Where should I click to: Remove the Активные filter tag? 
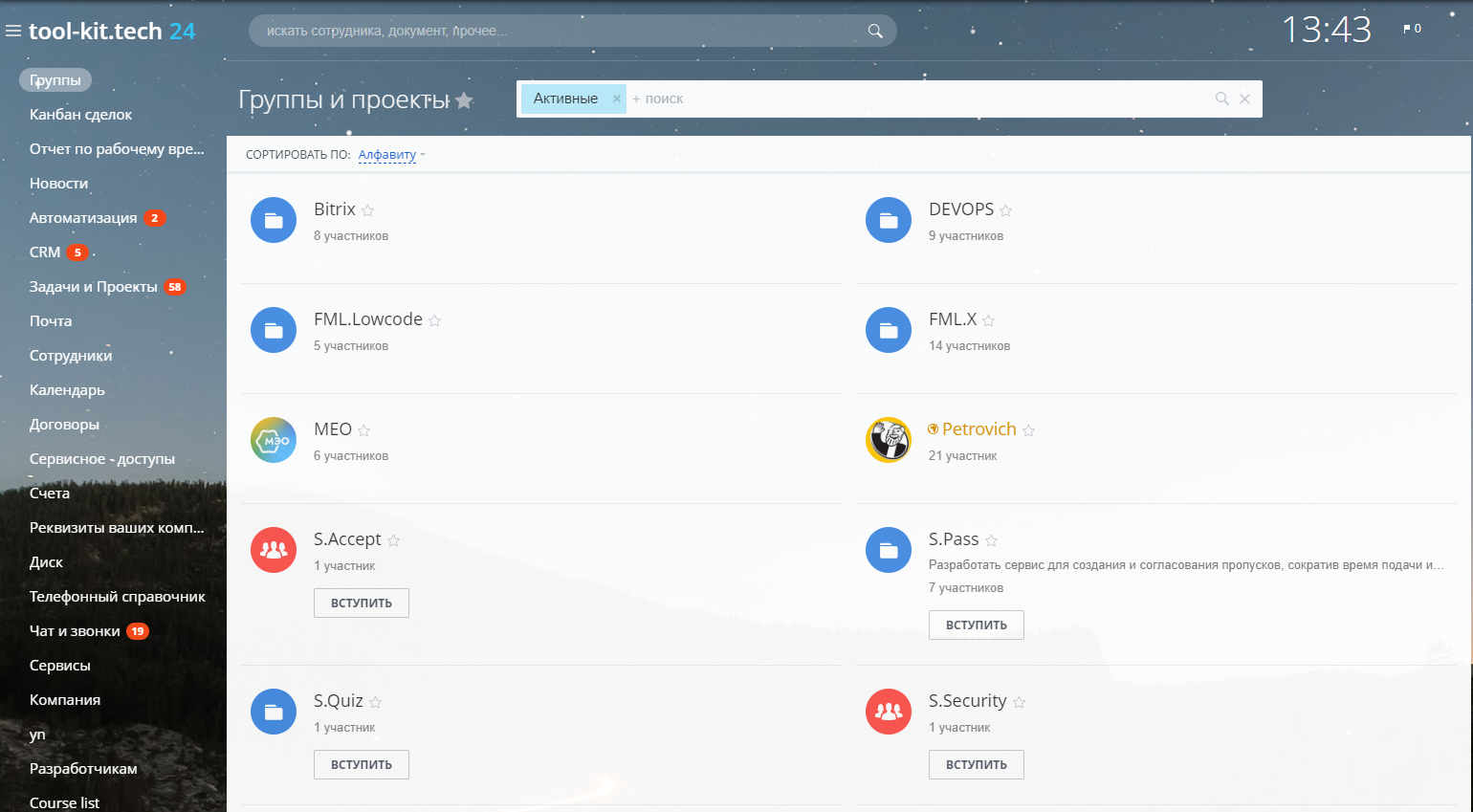(x=616, y=99)
